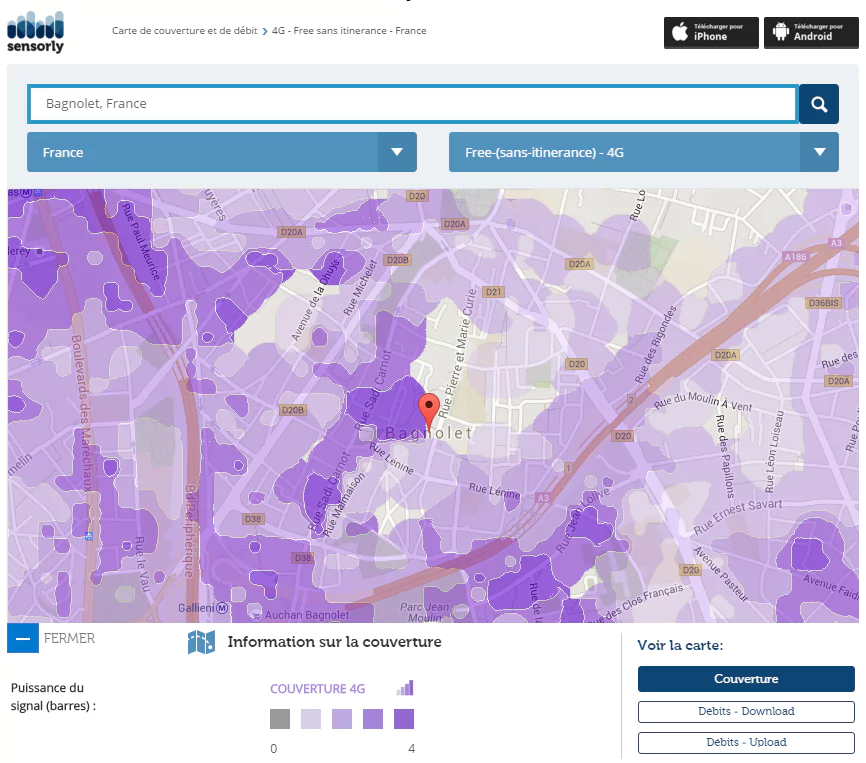The width and height of the screenshot is (866, 763).
Task: Click the Bagnolet, France search field
Action: pos(412,104)
